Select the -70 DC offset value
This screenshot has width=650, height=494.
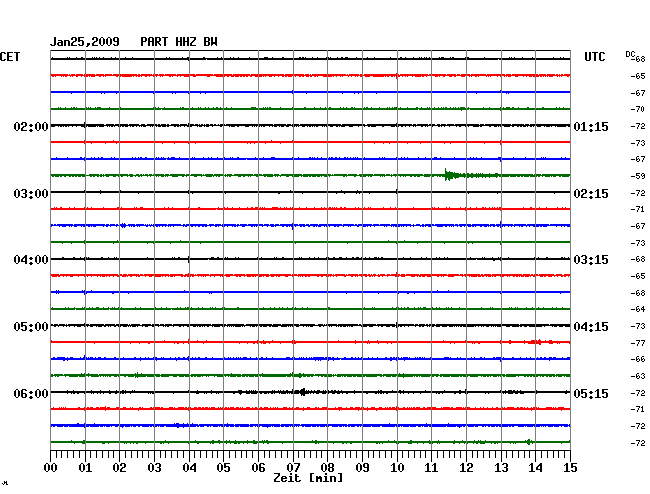(x=637, y=109)
